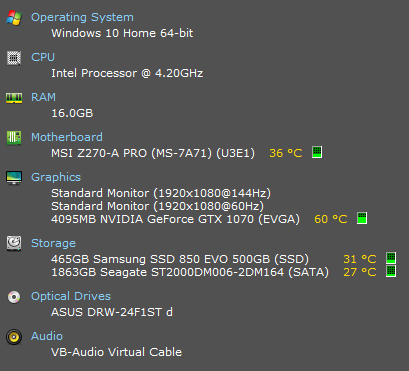The height and width of the screenshot is (371, 409).
Task: Open the Operating System section link
Action: 82,17
